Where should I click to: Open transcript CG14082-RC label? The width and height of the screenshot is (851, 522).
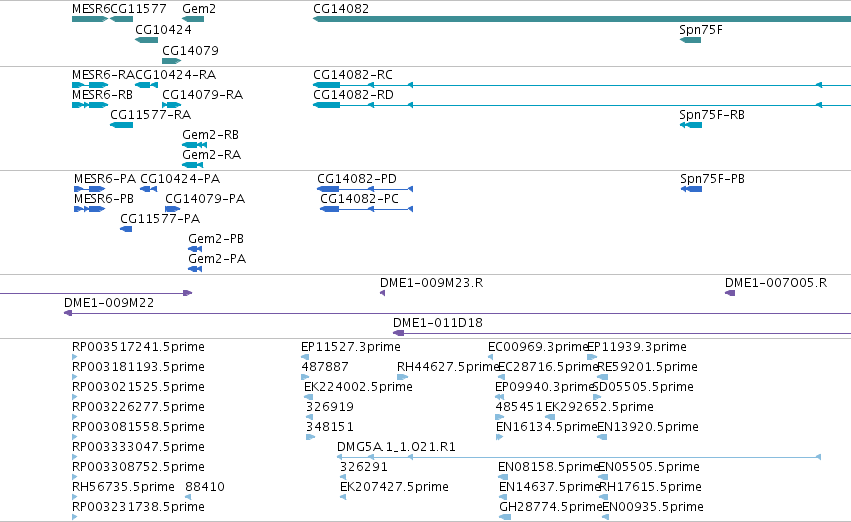pyautogui.click(x=353, y=74)
